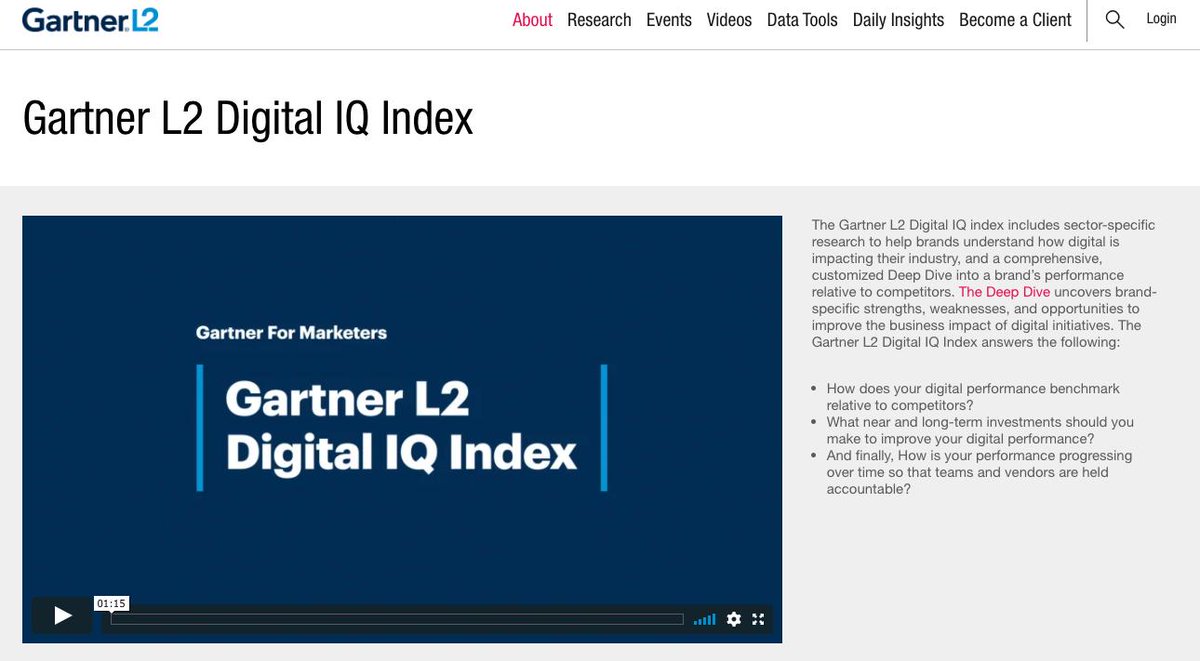The height and width of the screenshot is (661, 1200).
Task: Open the Research menu item
Action: (599, 20)
